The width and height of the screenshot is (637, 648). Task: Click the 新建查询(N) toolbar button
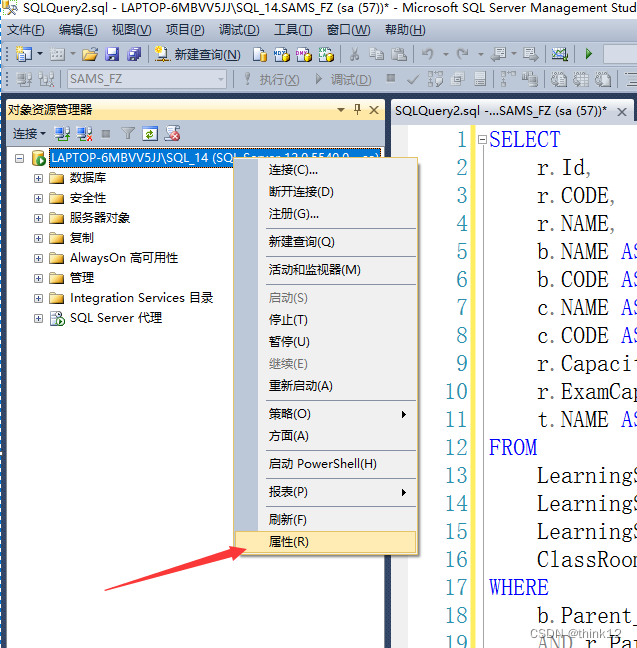(x=197, y=54)
